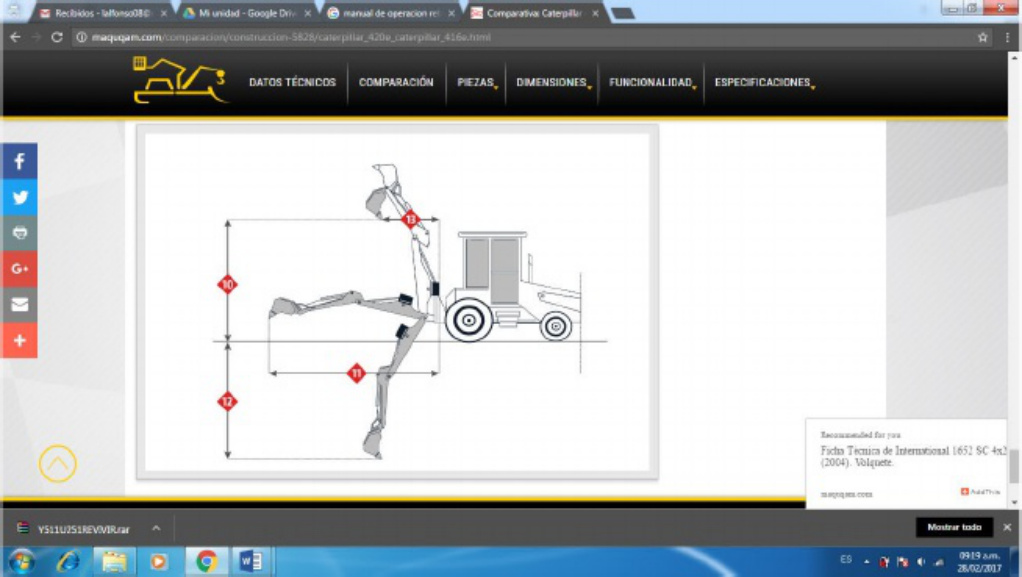Show hidden system tray icons arrow
The width and height of the screenshot is (1022, 577).
pos(867,561)
